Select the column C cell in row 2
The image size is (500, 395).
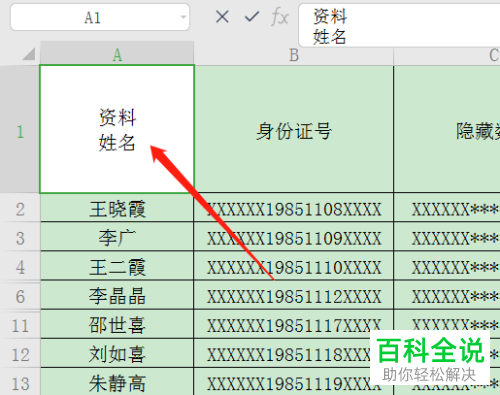point(447,208)
